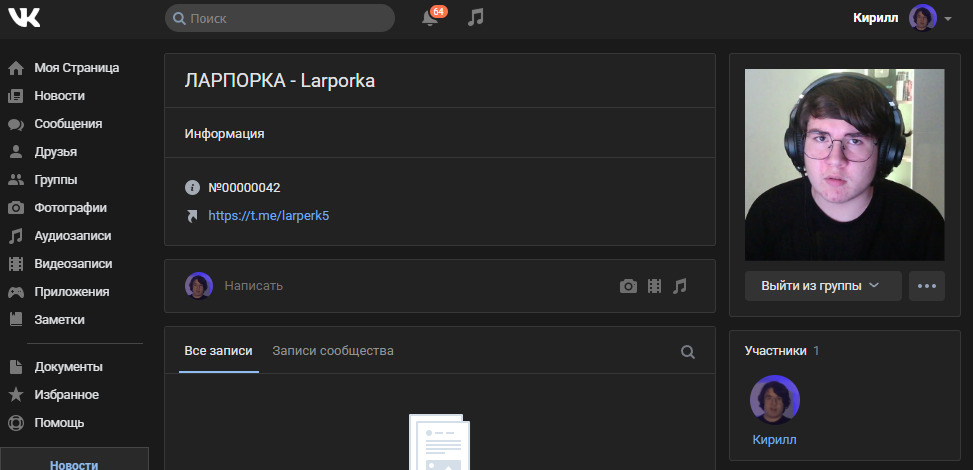Click Кирилл's round avatar in Участники
The width and height of the screenshot is (973, 470).
[x=774, y=400]
